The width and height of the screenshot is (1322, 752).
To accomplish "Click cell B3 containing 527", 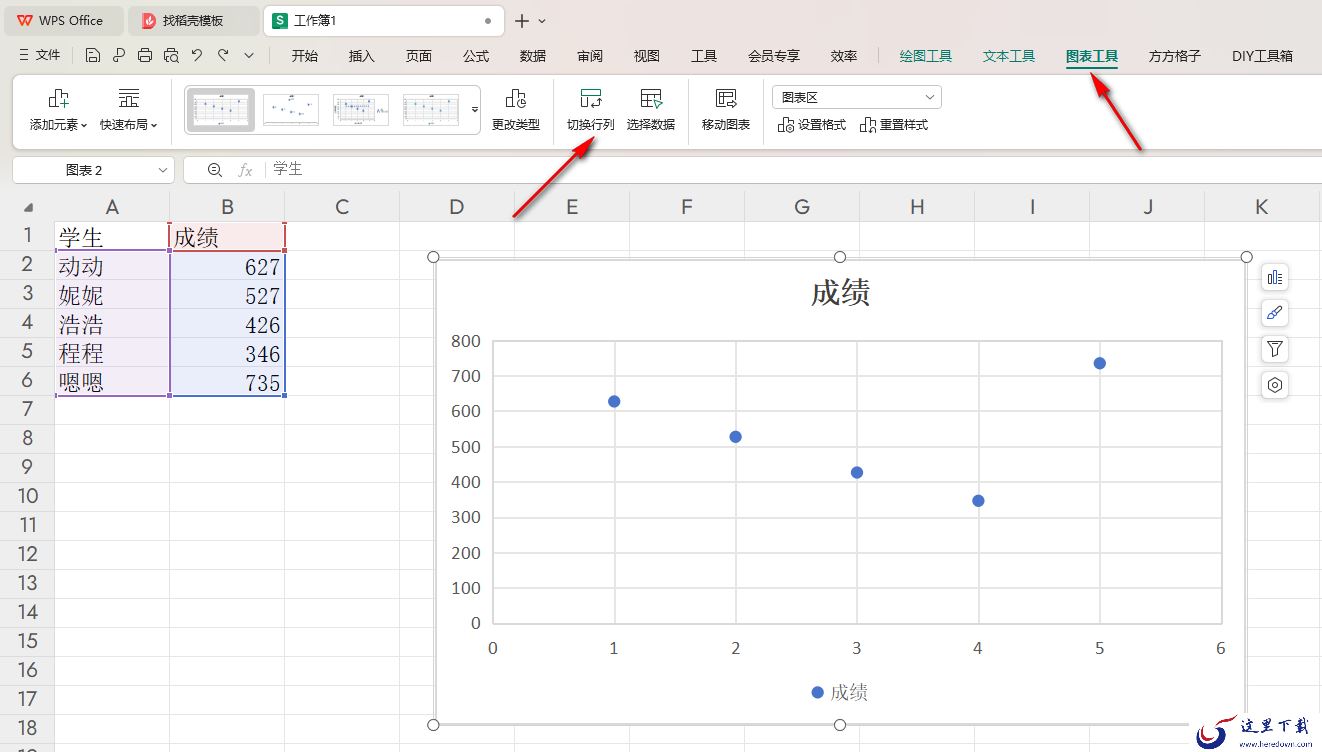I will point(228,295).
